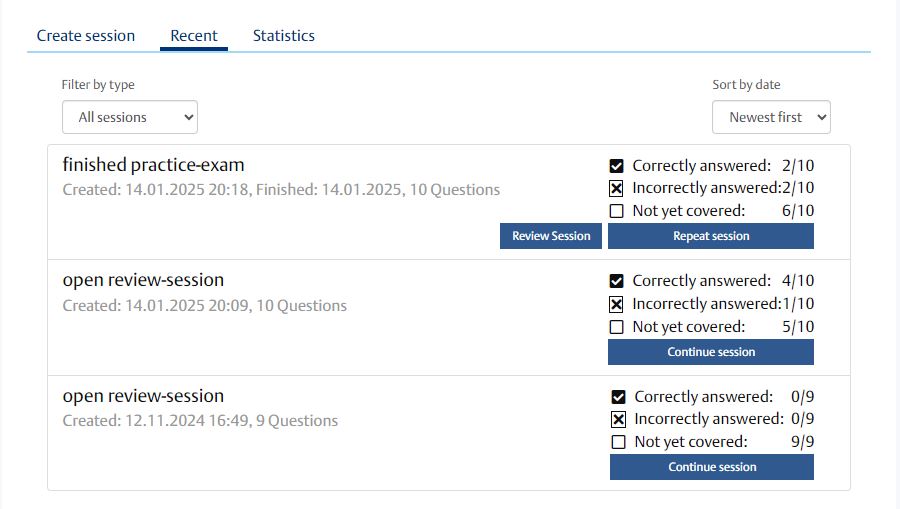Screen dimensions: 900x509
Task: Click the Review Session button
Action: point(551,236)
